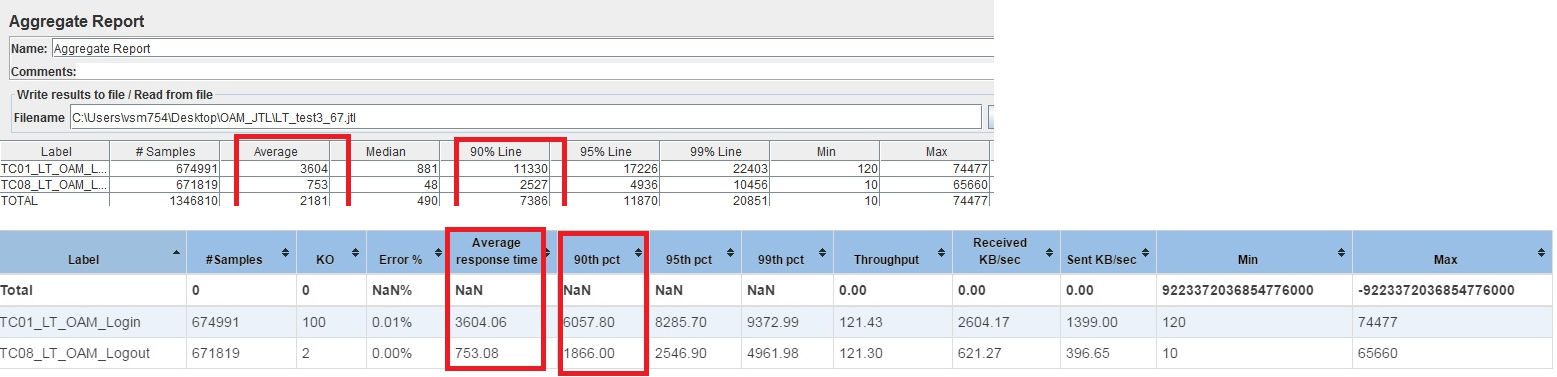Viewport: 1557px width, 377px height.
Task: Click the 90% Line column header
Action: (x=495, y=151)
